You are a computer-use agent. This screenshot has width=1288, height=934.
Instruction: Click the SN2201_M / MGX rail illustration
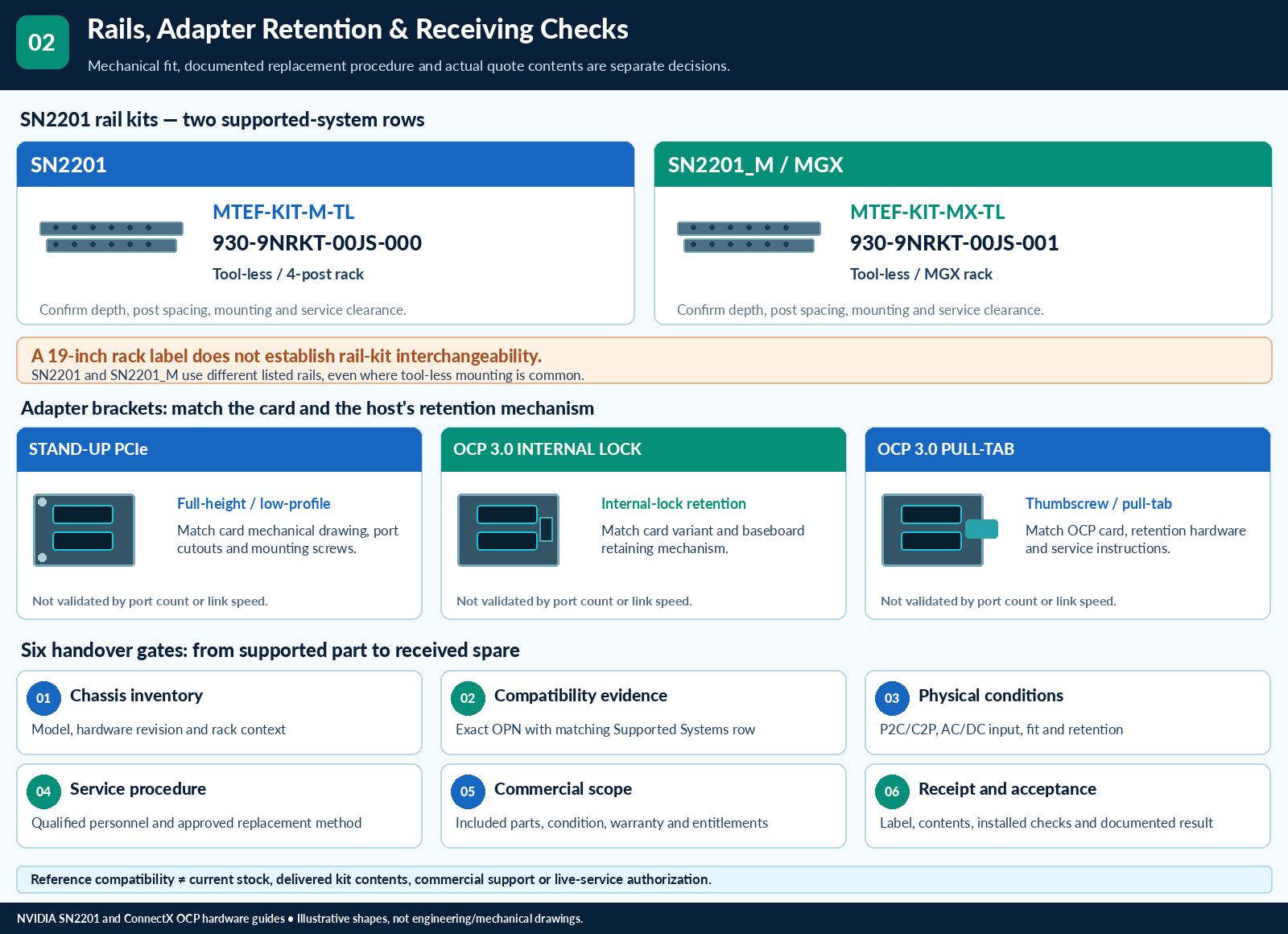coord(749,237)
